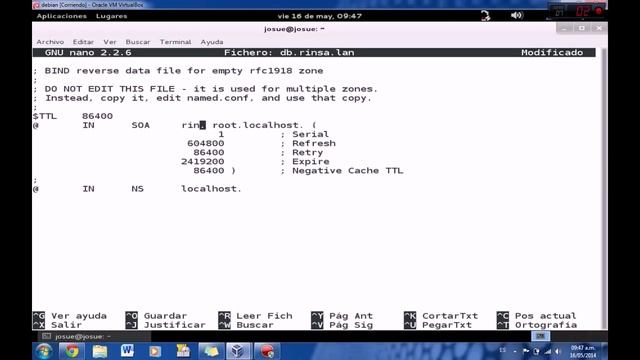This screenshot has height=360, width=640.
Task: Click the "Modificado" status in the nano header
Action: (x=552, y=53)
